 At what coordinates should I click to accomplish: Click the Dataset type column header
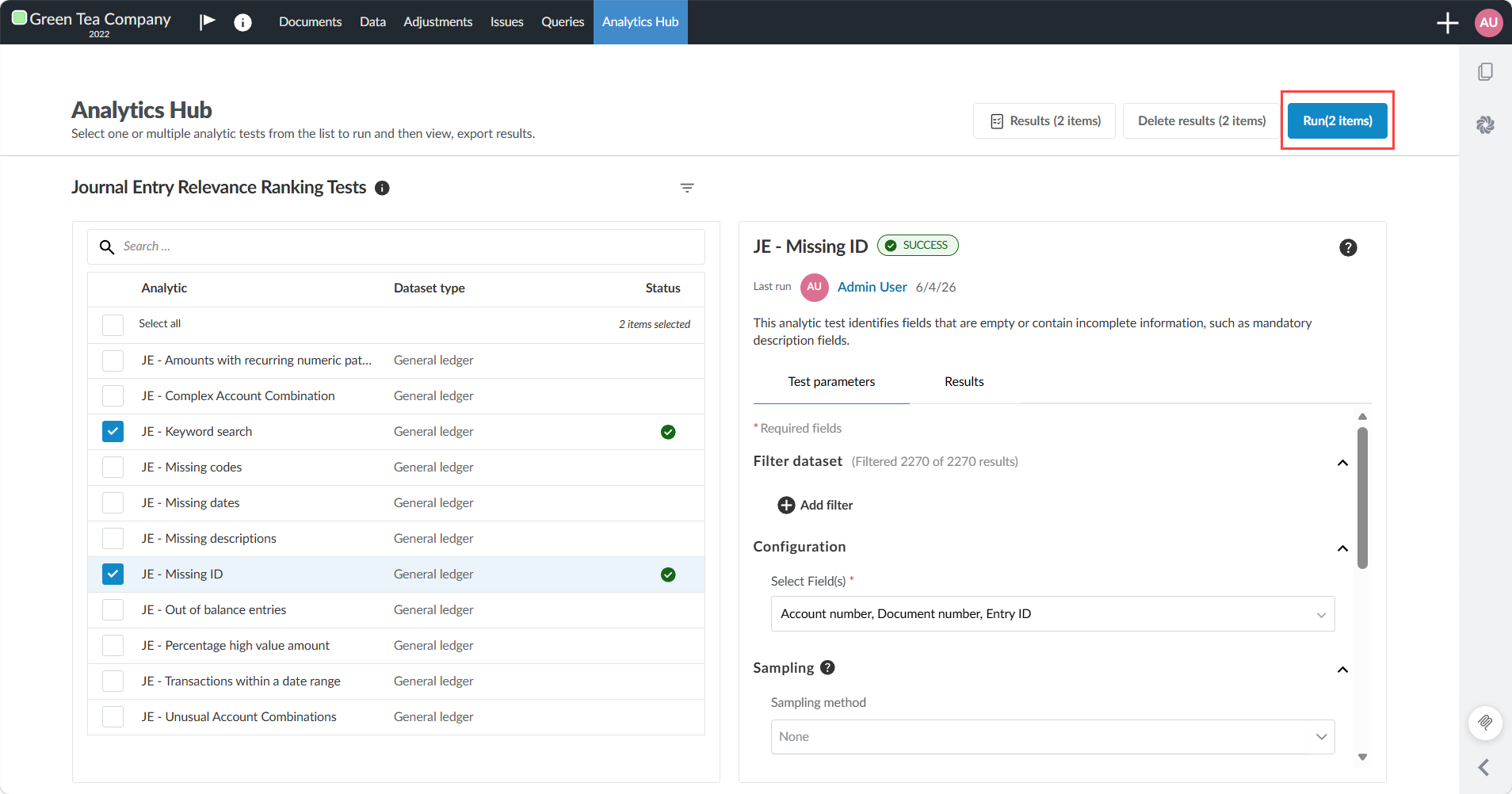click(429, 288)
